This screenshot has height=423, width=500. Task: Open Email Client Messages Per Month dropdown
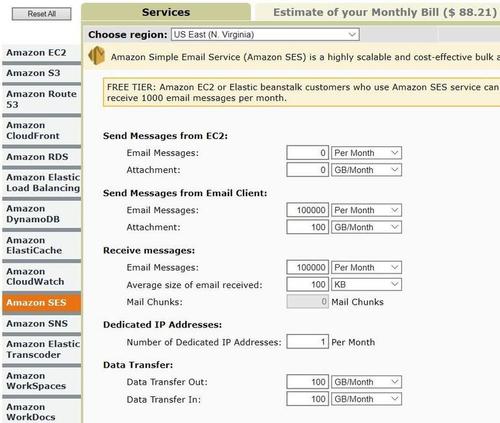(x=366, y=210)
